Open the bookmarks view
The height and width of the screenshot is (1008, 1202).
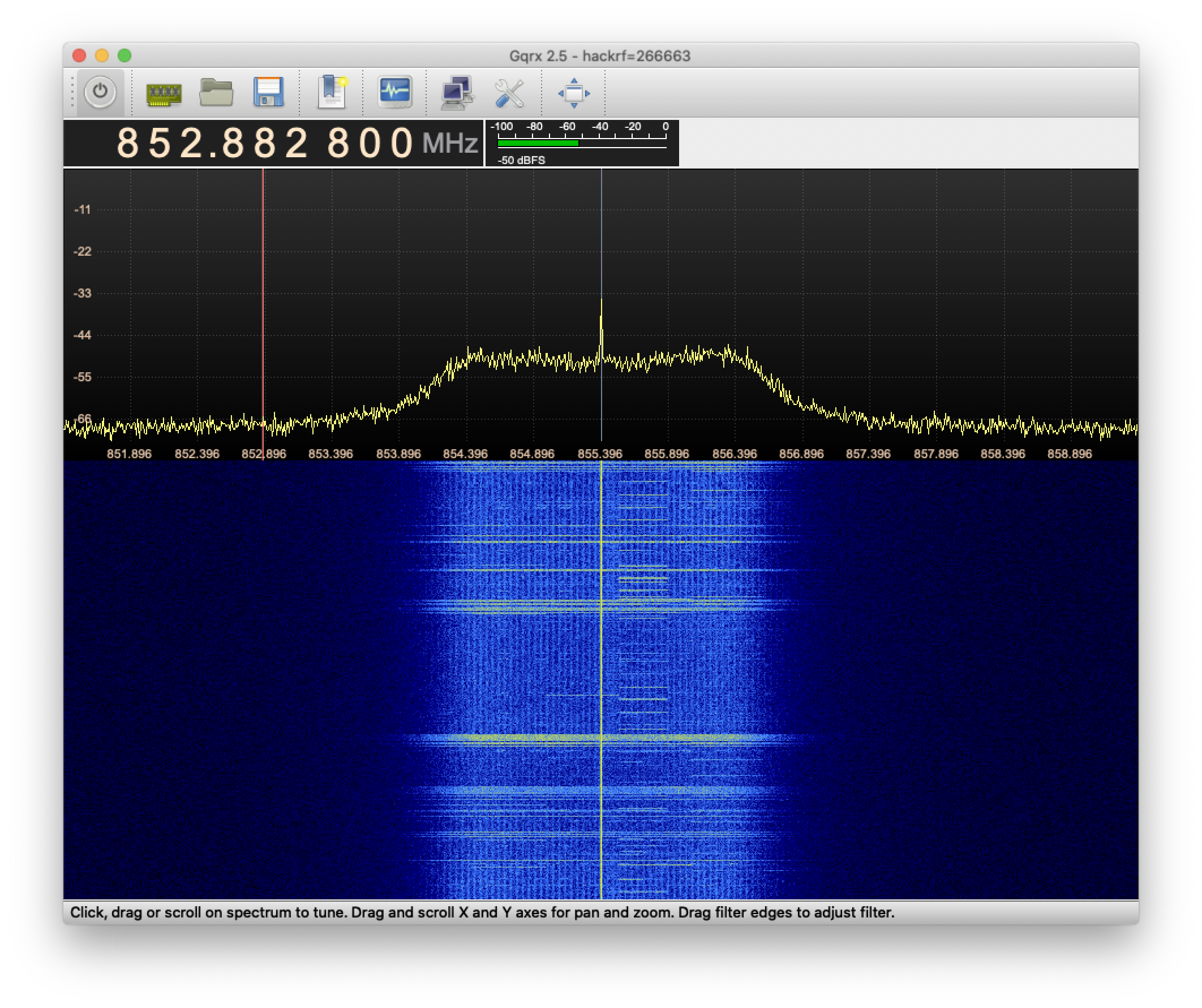(333, 92)
